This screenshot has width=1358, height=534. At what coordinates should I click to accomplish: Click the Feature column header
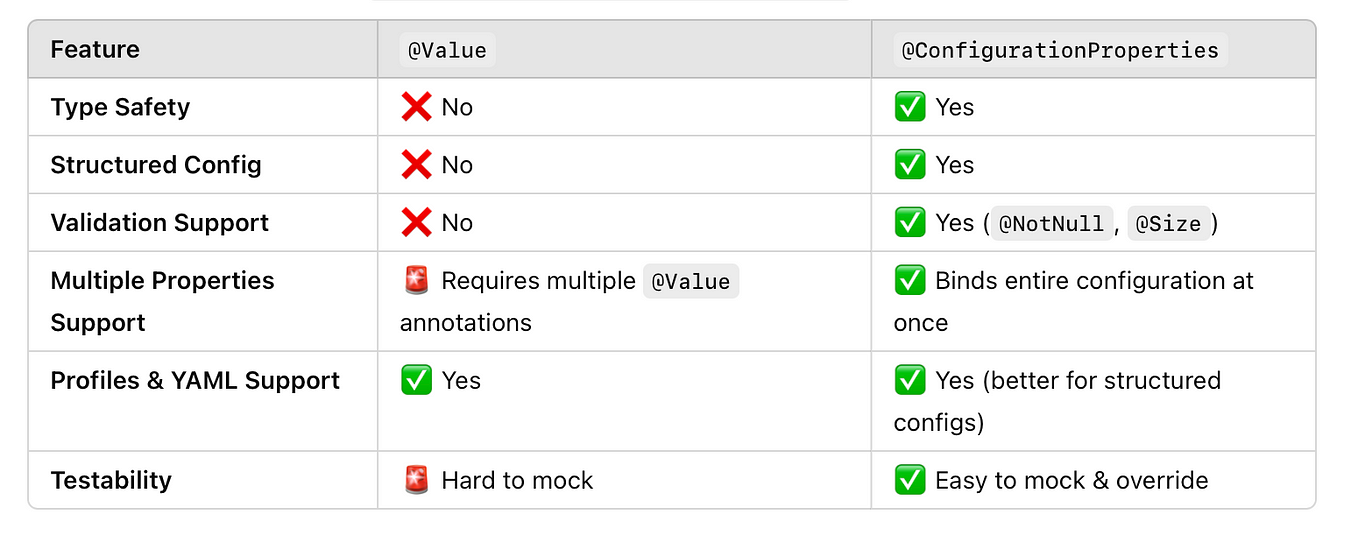point(95,50)
